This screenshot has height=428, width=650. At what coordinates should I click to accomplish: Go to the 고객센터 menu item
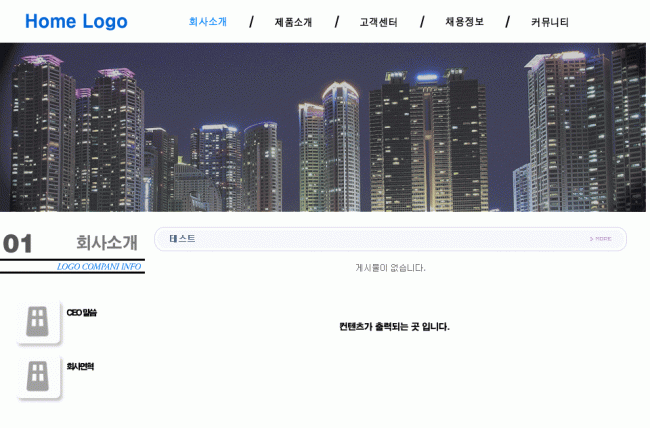(378, 22)
